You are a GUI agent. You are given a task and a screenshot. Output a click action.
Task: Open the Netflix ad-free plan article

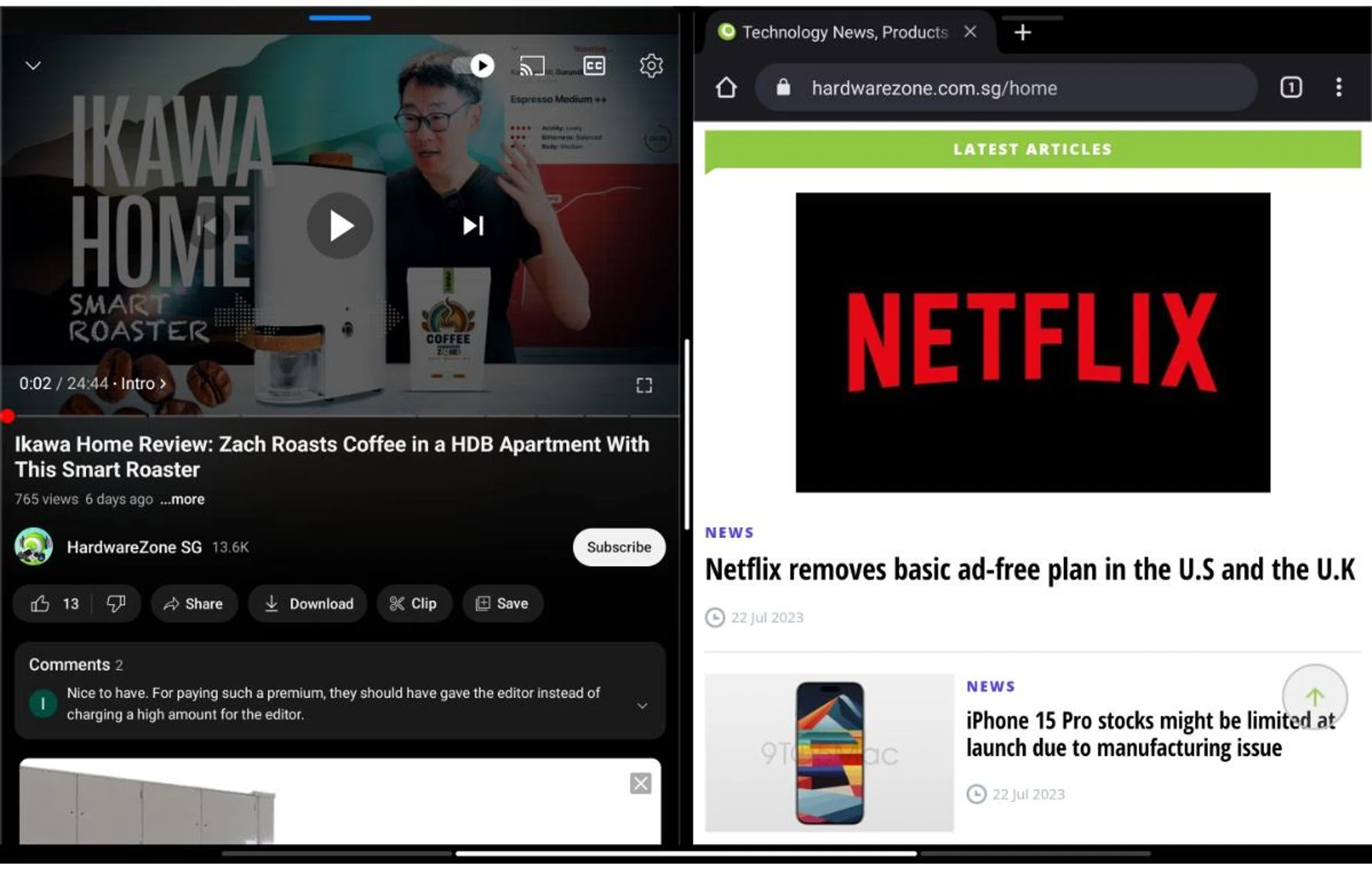pyautogui.click(x=1029, y=570)
